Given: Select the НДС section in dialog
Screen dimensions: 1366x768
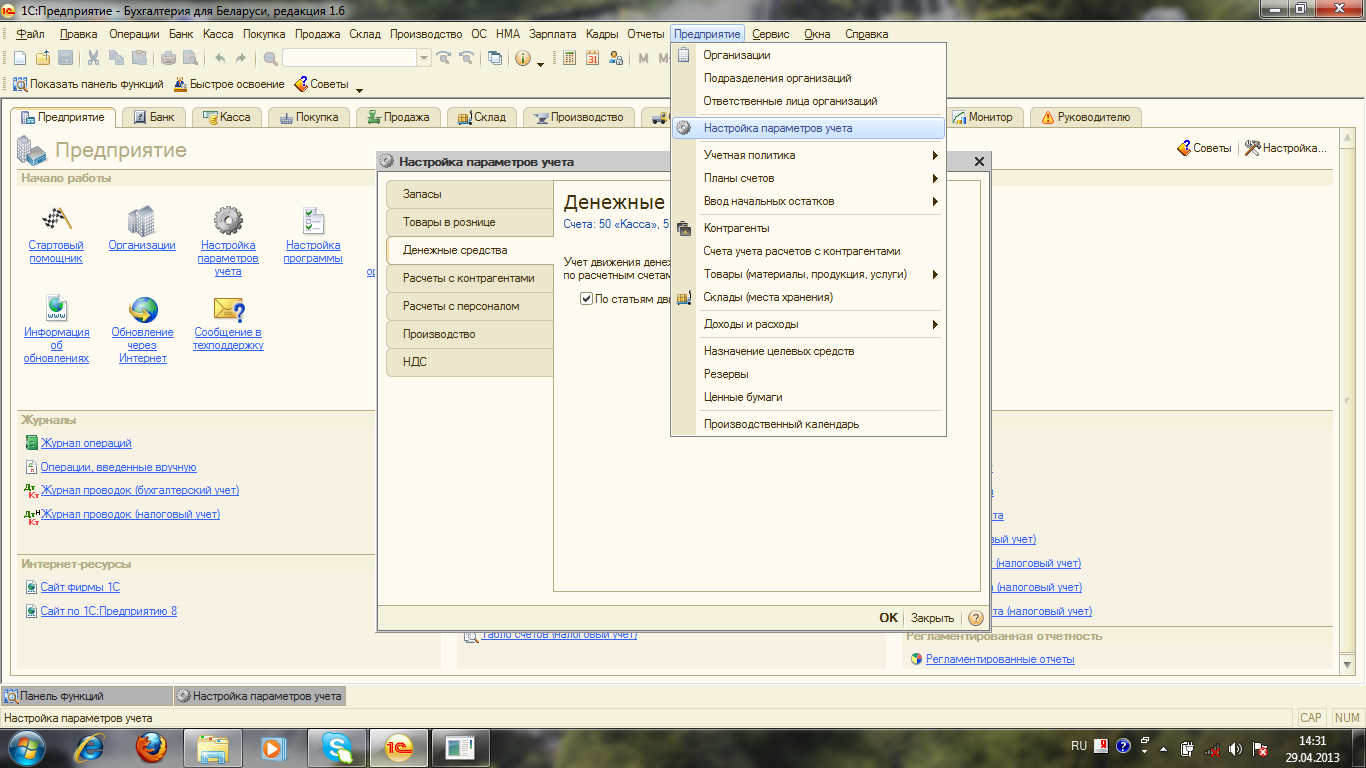Looking at the screenshot, I should point(470,362).
